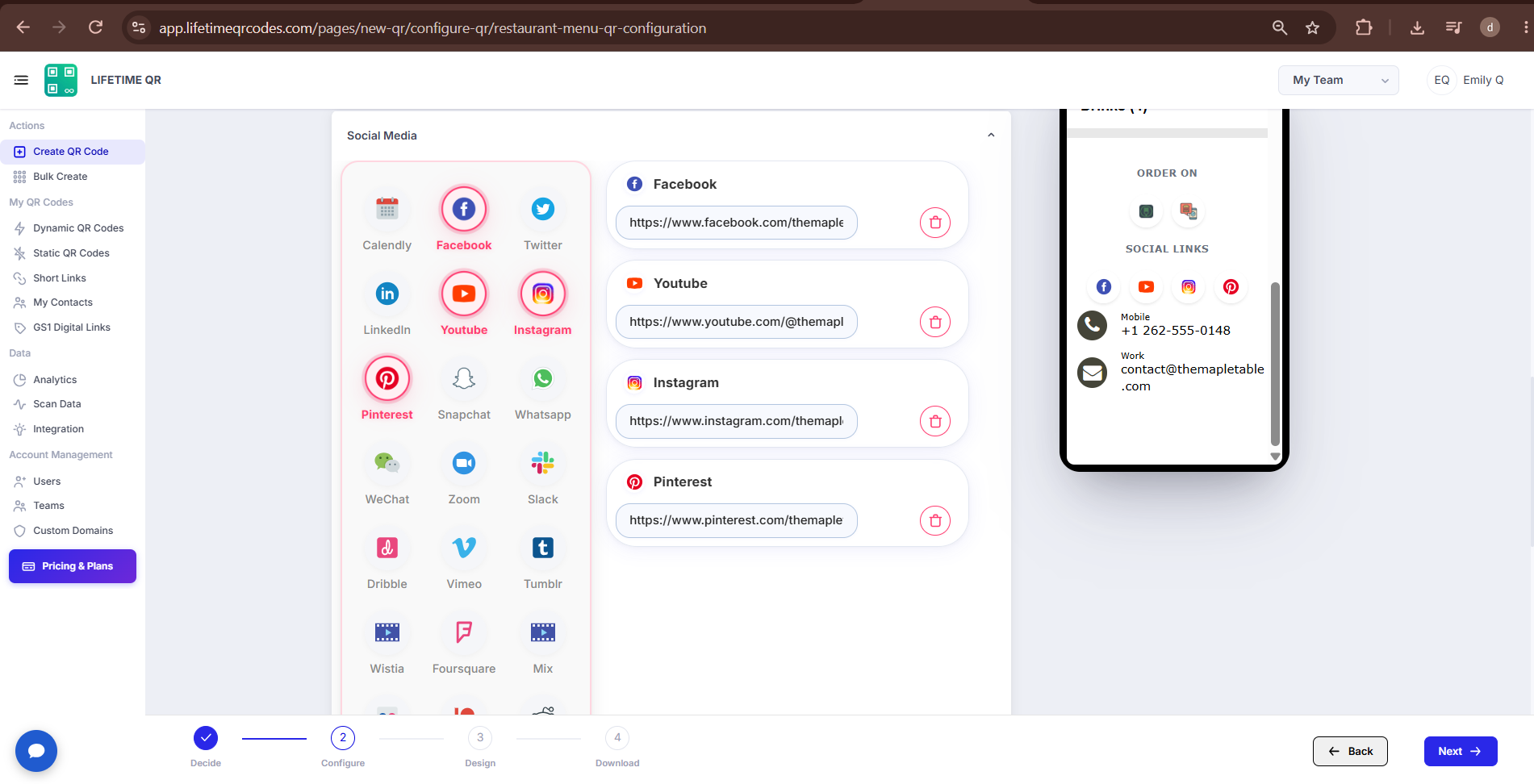Screen dimensions: 1534x784
Task: Add the Vimeo social icon
Action: 464,548
